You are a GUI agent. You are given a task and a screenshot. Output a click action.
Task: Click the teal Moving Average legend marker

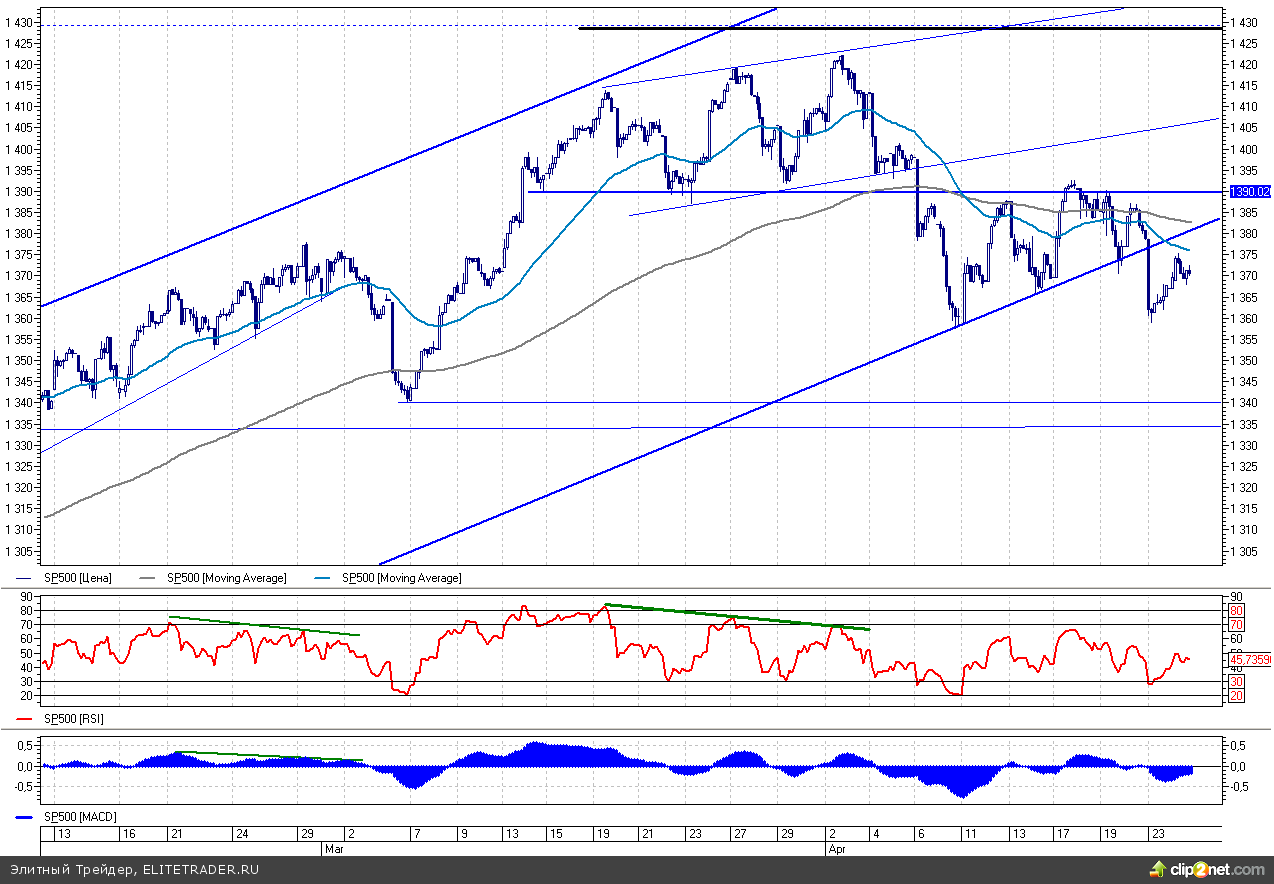323,578
